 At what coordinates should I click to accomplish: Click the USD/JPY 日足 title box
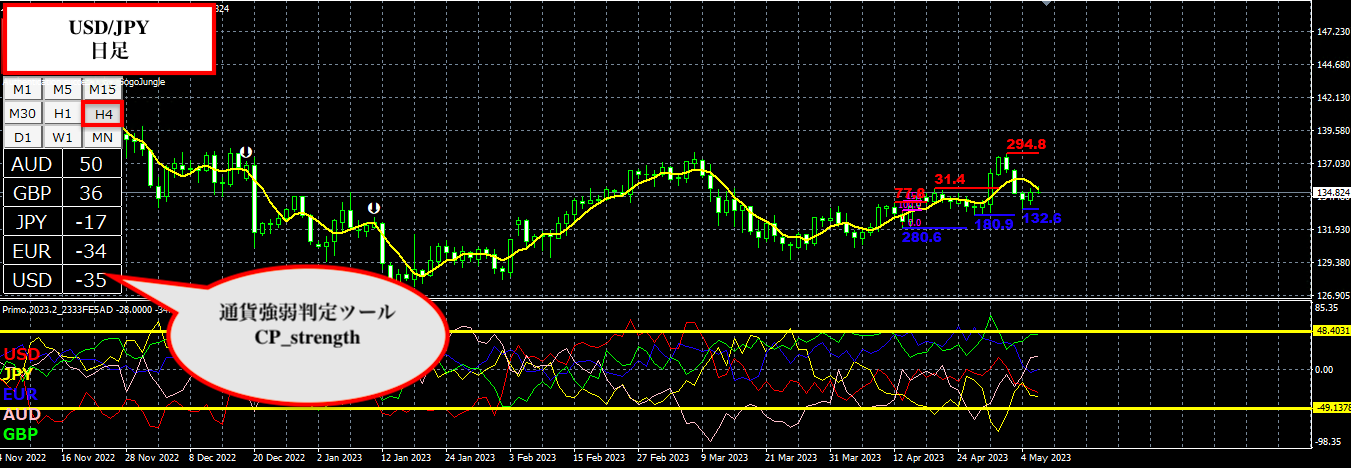click(108, 38)
